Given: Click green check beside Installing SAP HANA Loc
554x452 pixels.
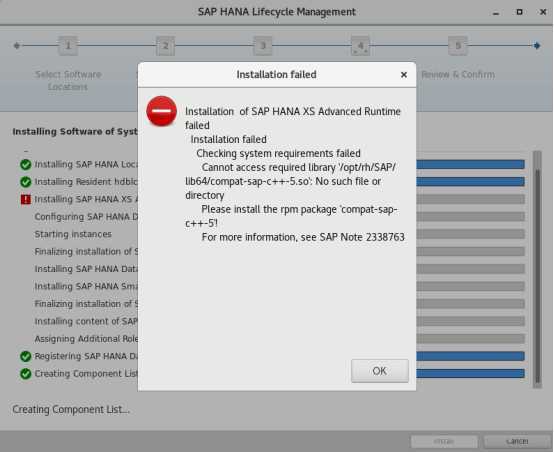Looking at the screenshot, I should (x=25, y=164).
